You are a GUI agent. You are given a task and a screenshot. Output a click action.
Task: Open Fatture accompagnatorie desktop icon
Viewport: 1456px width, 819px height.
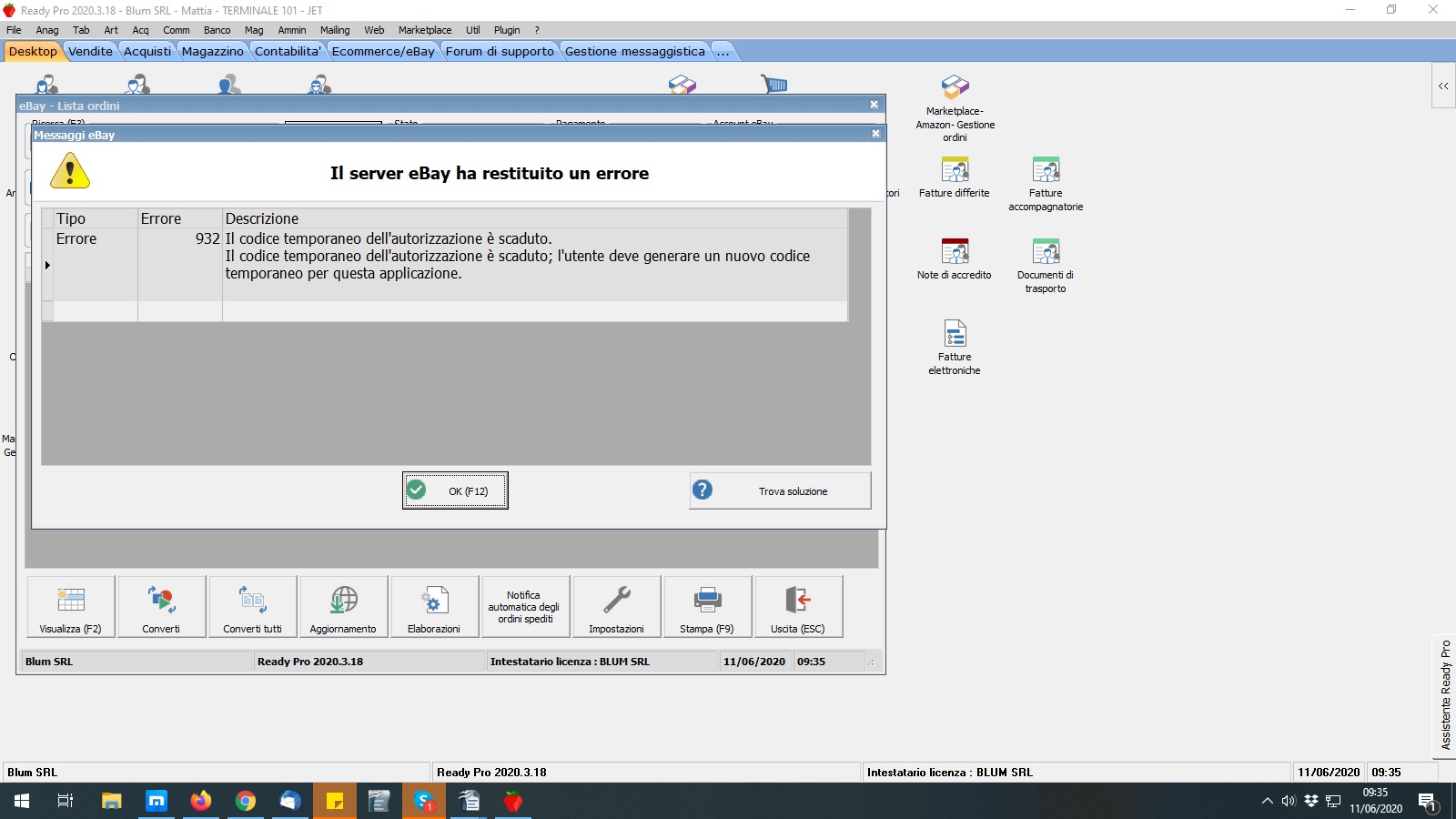coord(1046,184)
